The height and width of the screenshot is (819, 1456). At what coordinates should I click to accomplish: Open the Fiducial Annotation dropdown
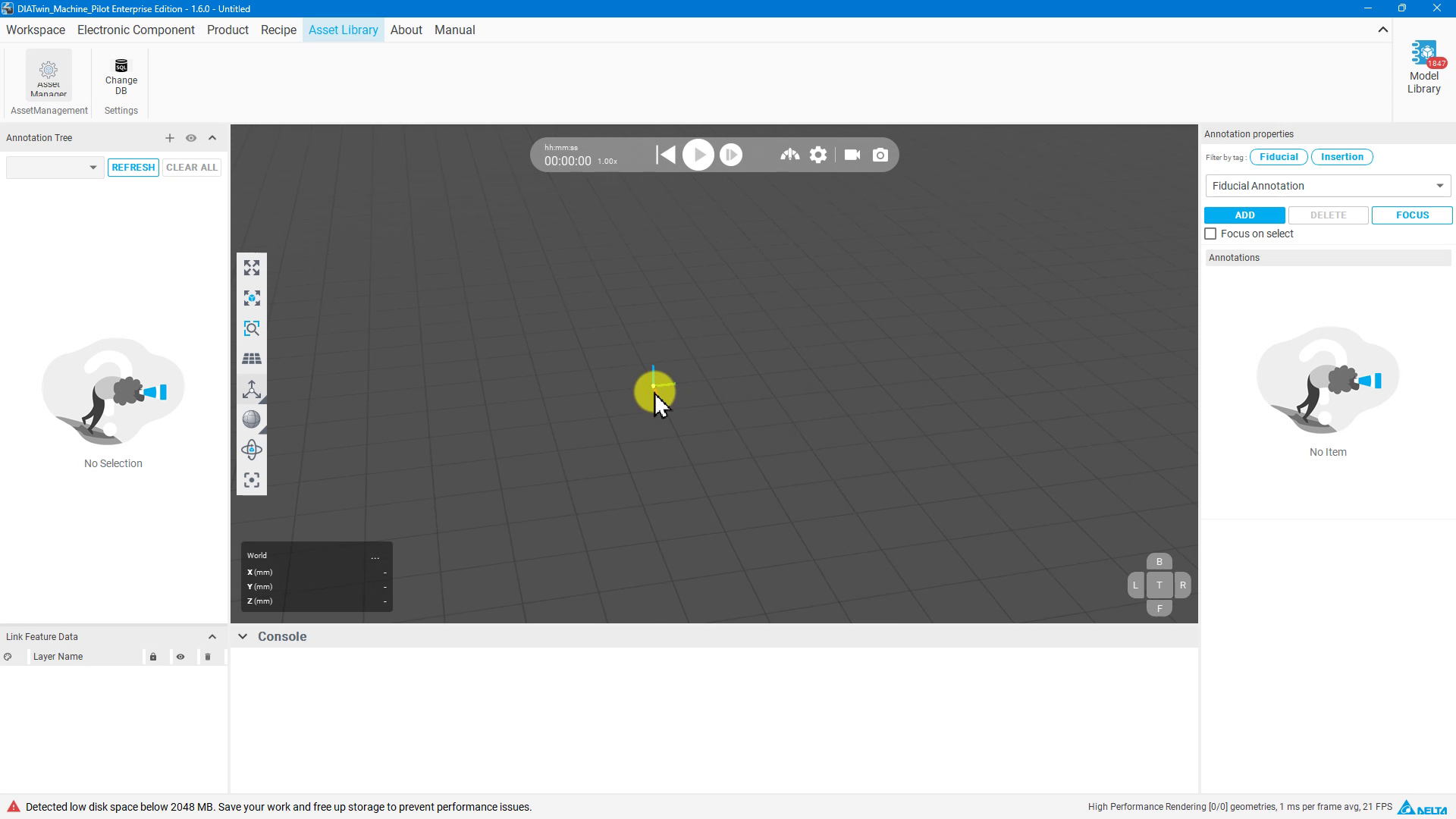tap(1328, 186)
